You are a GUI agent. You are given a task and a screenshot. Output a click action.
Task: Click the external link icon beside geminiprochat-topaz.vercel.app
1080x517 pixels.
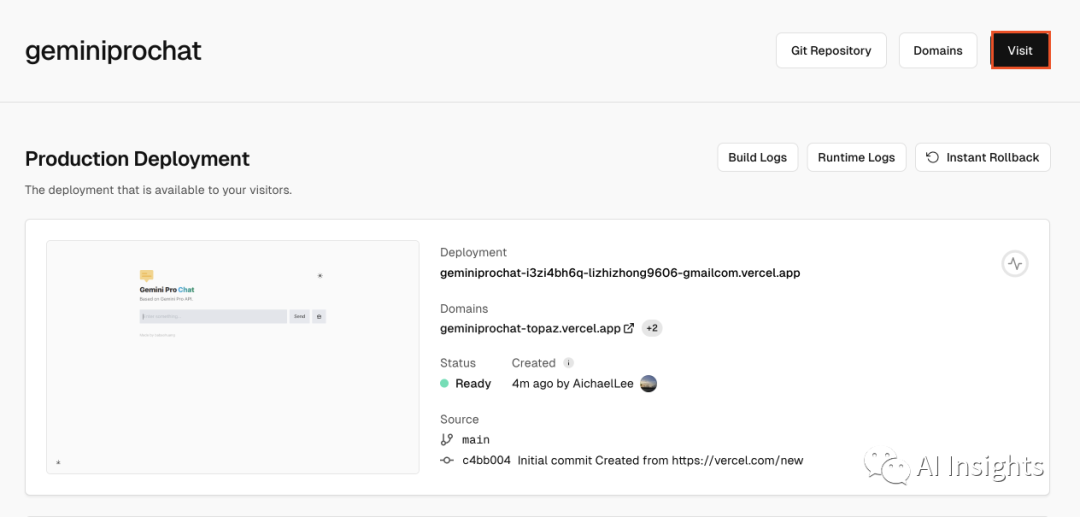[x=629, y=328]
